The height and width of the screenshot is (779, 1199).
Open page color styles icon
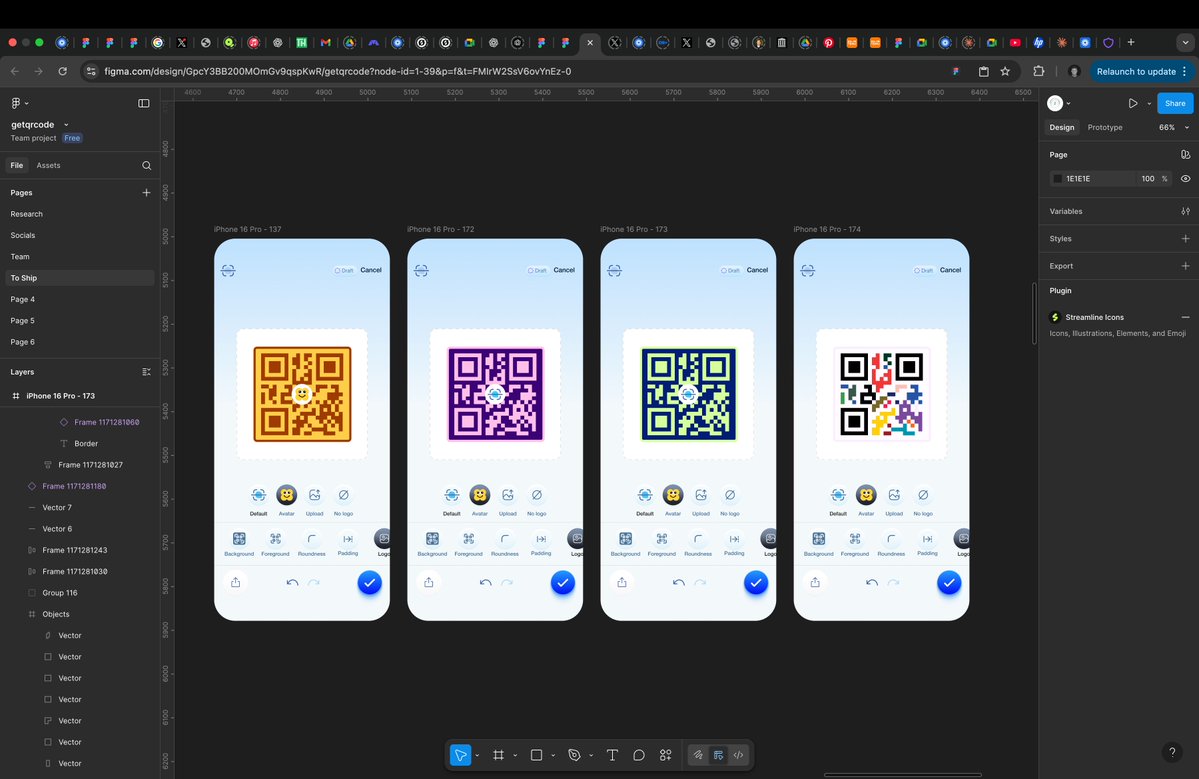[x=1185, y=154]
